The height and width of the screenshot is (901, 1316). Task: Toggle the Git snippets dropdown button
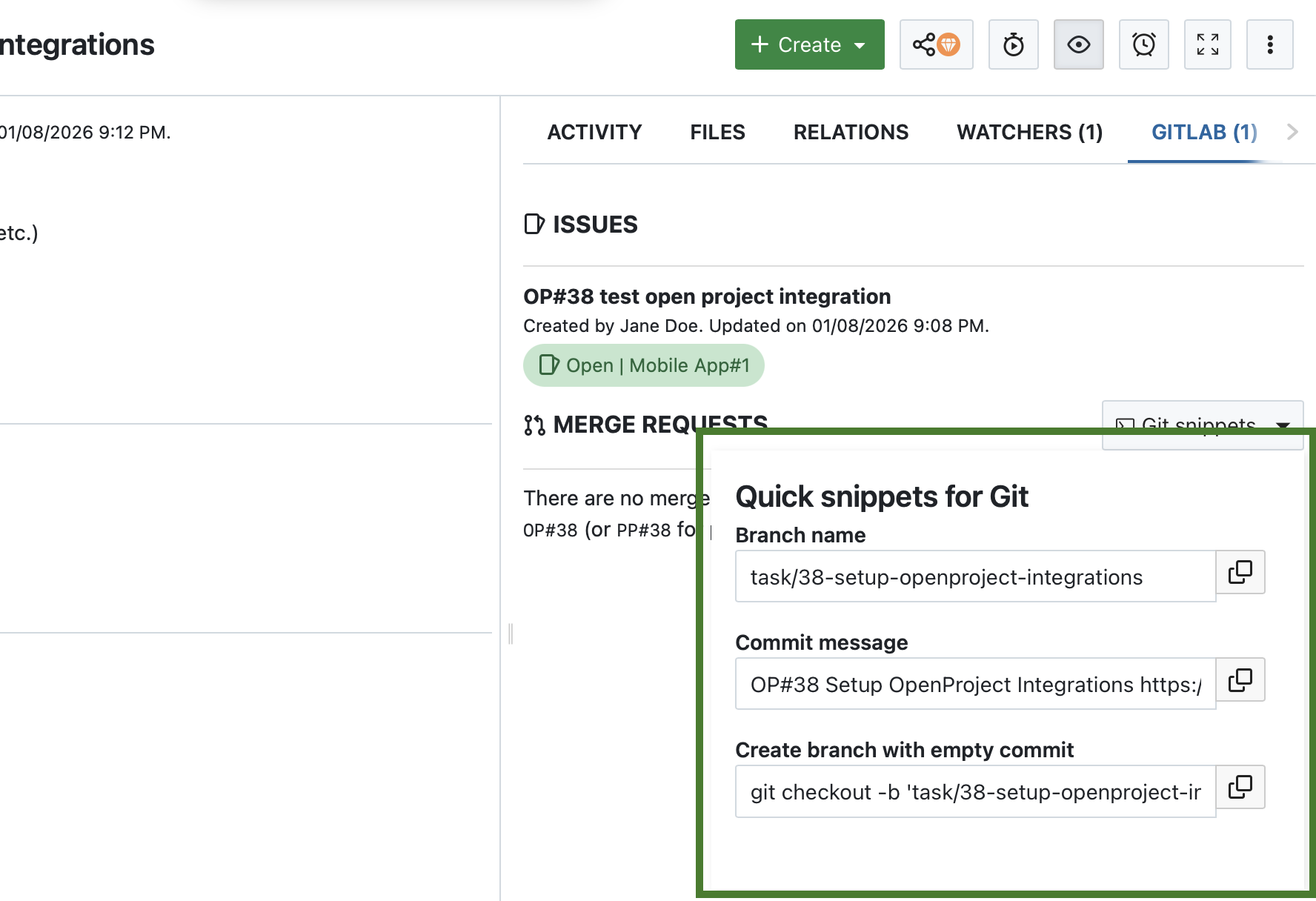[1202, 425]
